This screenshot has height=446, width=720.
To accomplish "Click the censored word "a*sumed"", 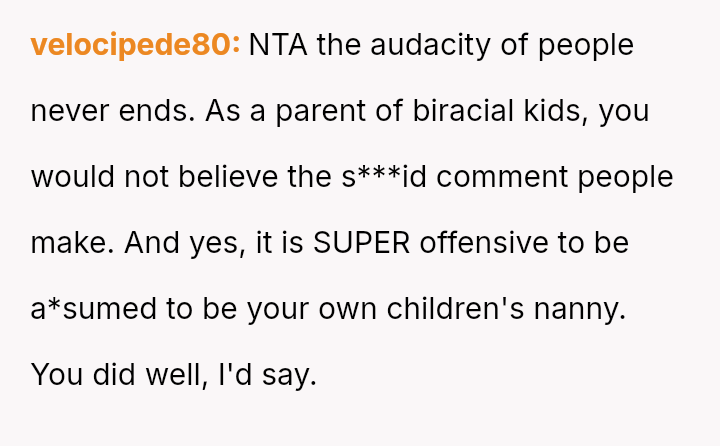I will tap(92, 308).
